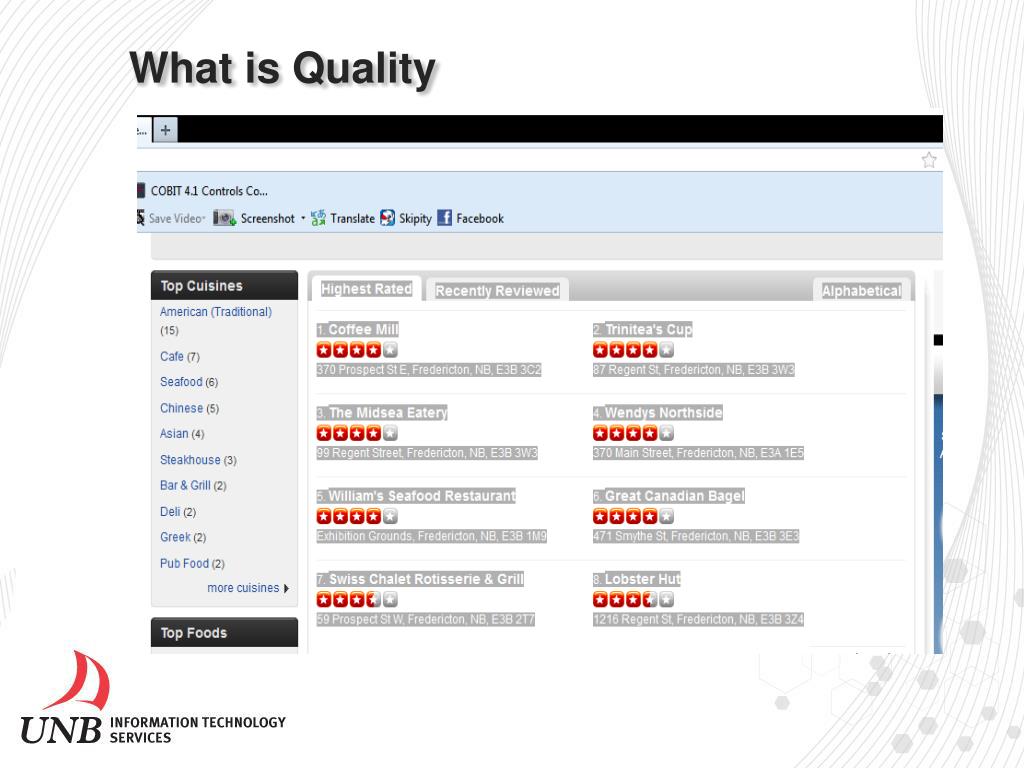Image resolution: width=1024 pixels, height=768 pixels.
Task: Click the Translate toolbar icon
Action: 318,218
